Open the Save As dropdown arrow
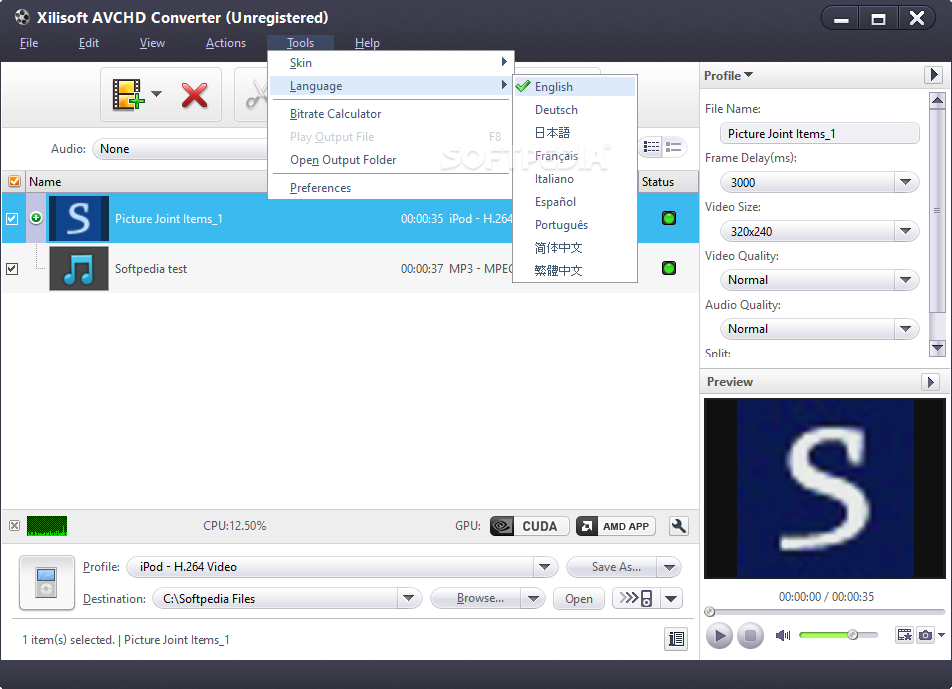The image size is (952, 689). tap(670, 567)
